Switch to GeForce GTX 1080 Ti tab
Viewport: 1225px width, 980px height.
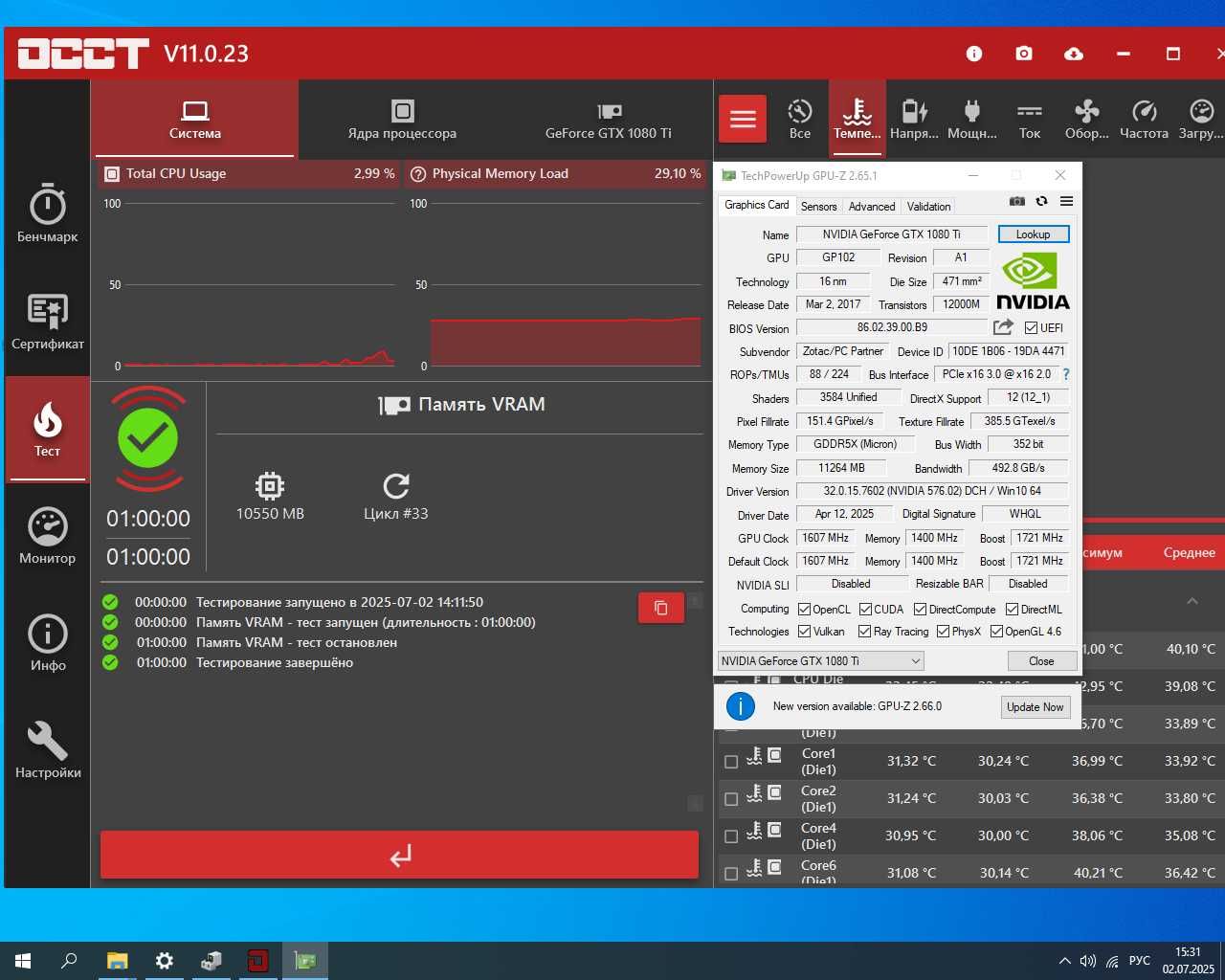click(x=609, y=119)
